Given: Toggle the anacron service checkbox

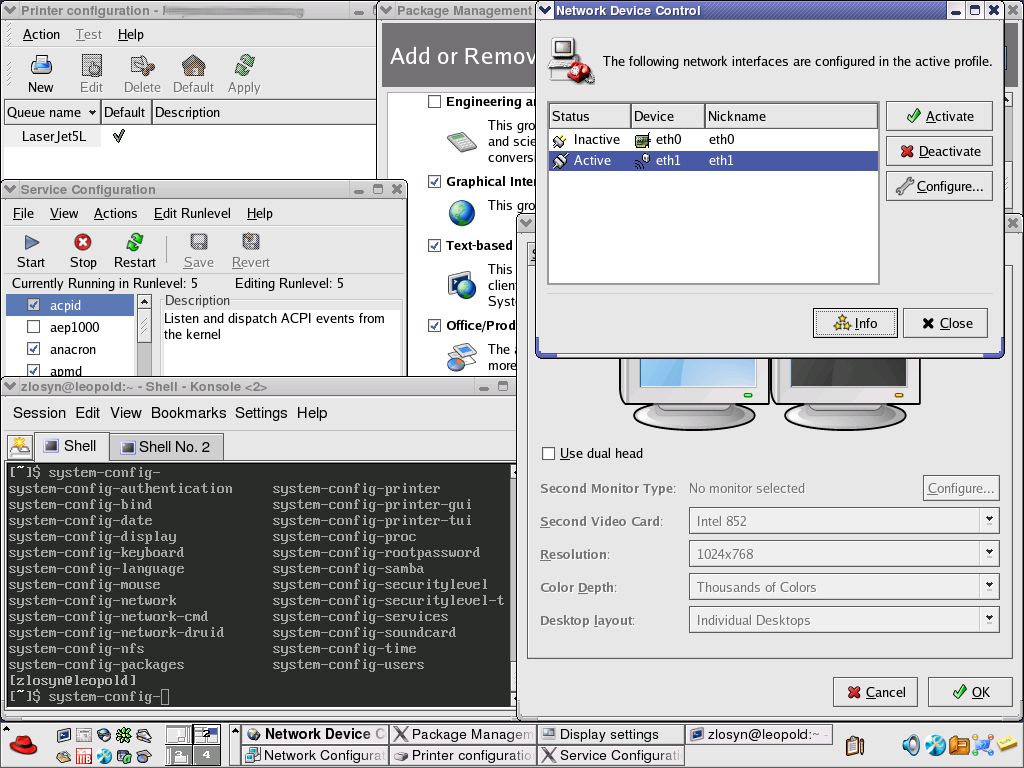Looking at the screenshot, I should coord(34,349).
